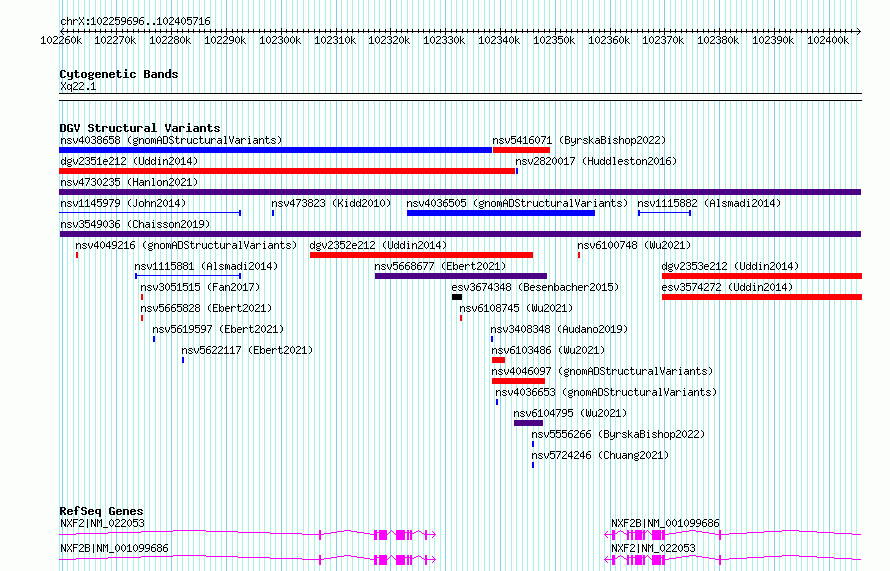Click the nsv1145979 John2014 variant line
This screenshot has height=571, width=890.
(150, 213)
